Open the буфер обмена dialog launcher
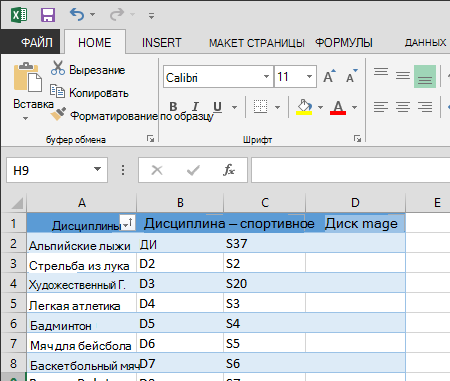 [x=150, y=138]
